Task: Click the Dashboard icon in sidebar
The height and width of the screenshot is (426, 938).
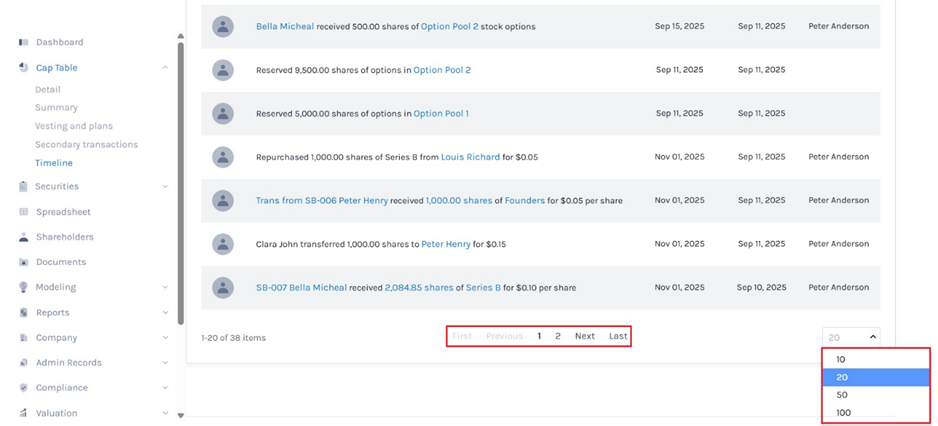Action: (24, 43)
